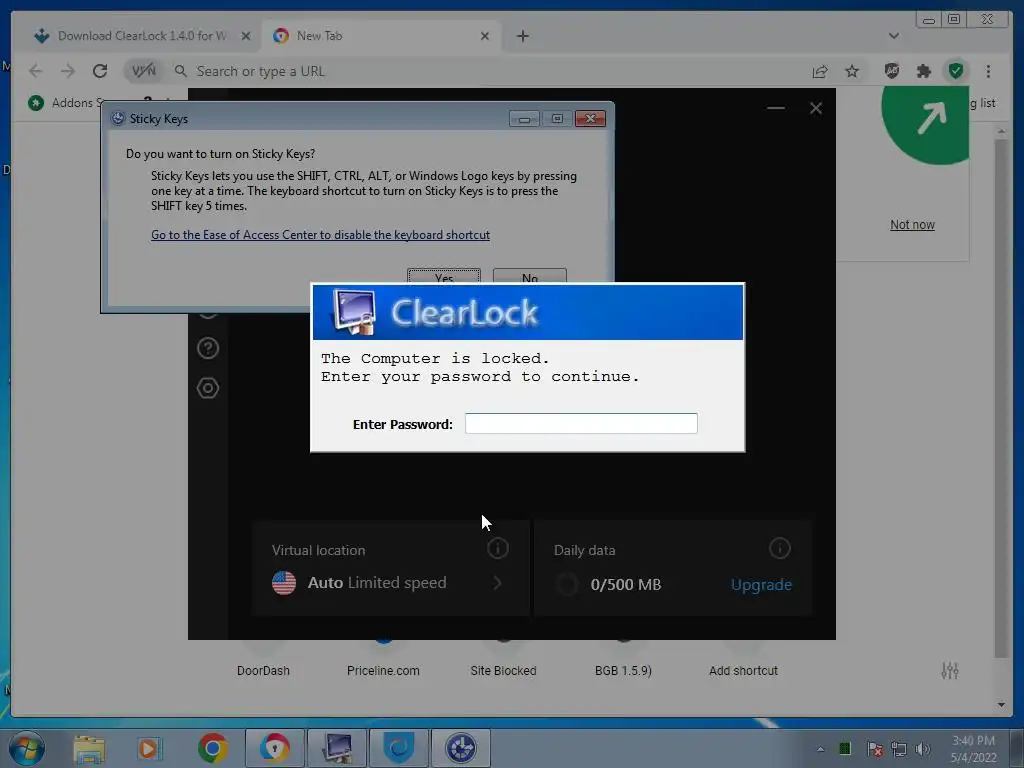Screen dimensions: 1024x768
Task: Open the Action Center flag tray icon
Action: pyautogui.click(x=874, y=749)
